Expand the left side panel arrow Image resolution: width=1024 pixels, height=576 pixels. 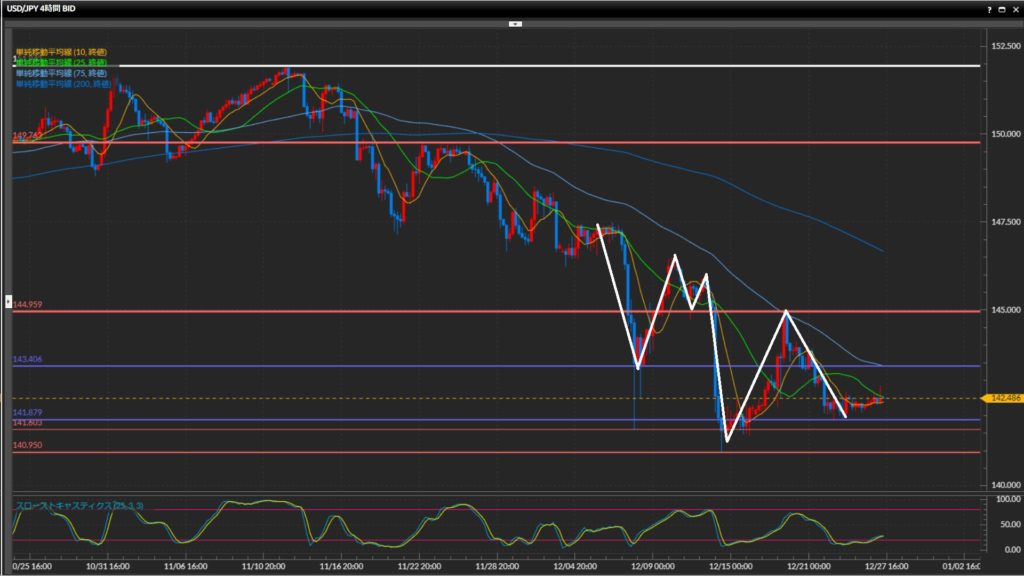click(10, 301)
